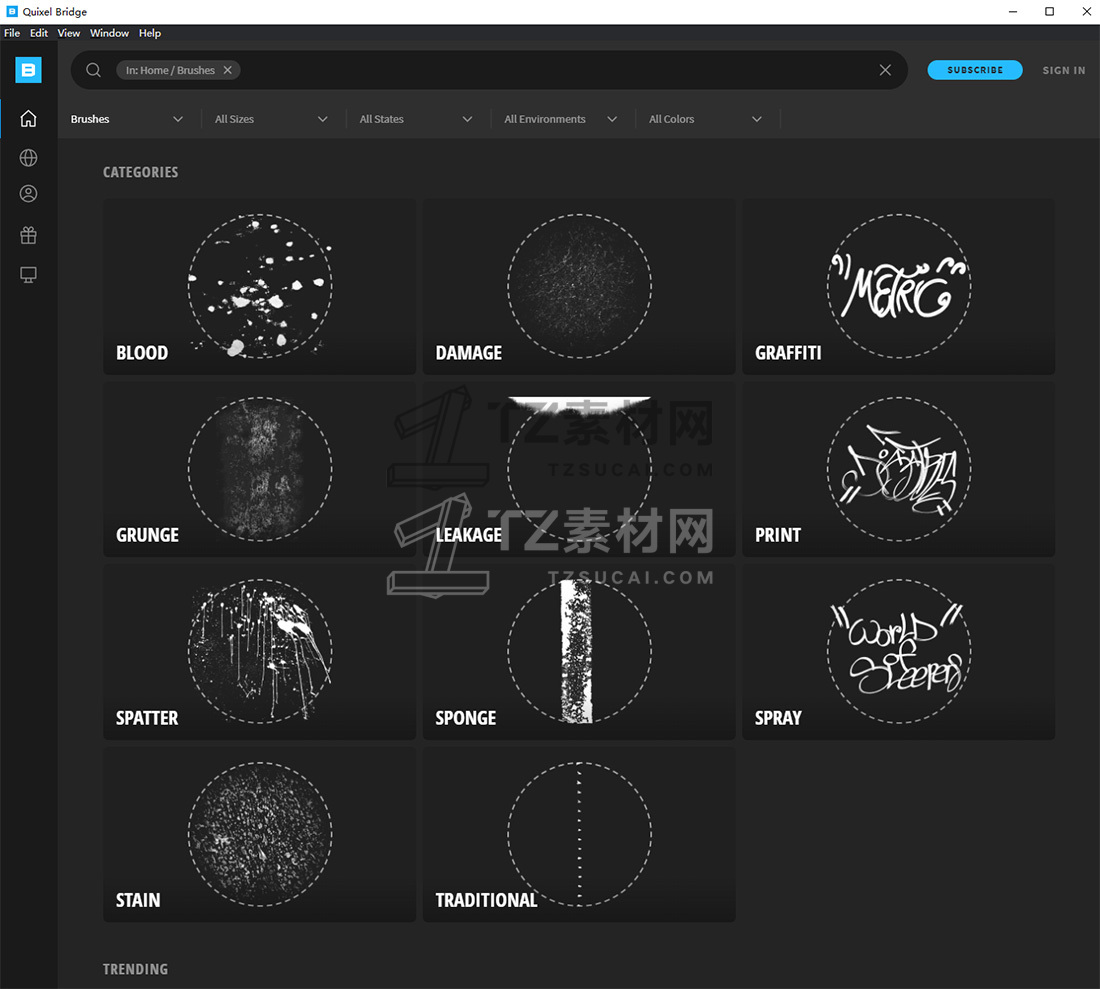Open the Blood brush category
Viewport: 1100px width, 989px height.
(260, 286)
